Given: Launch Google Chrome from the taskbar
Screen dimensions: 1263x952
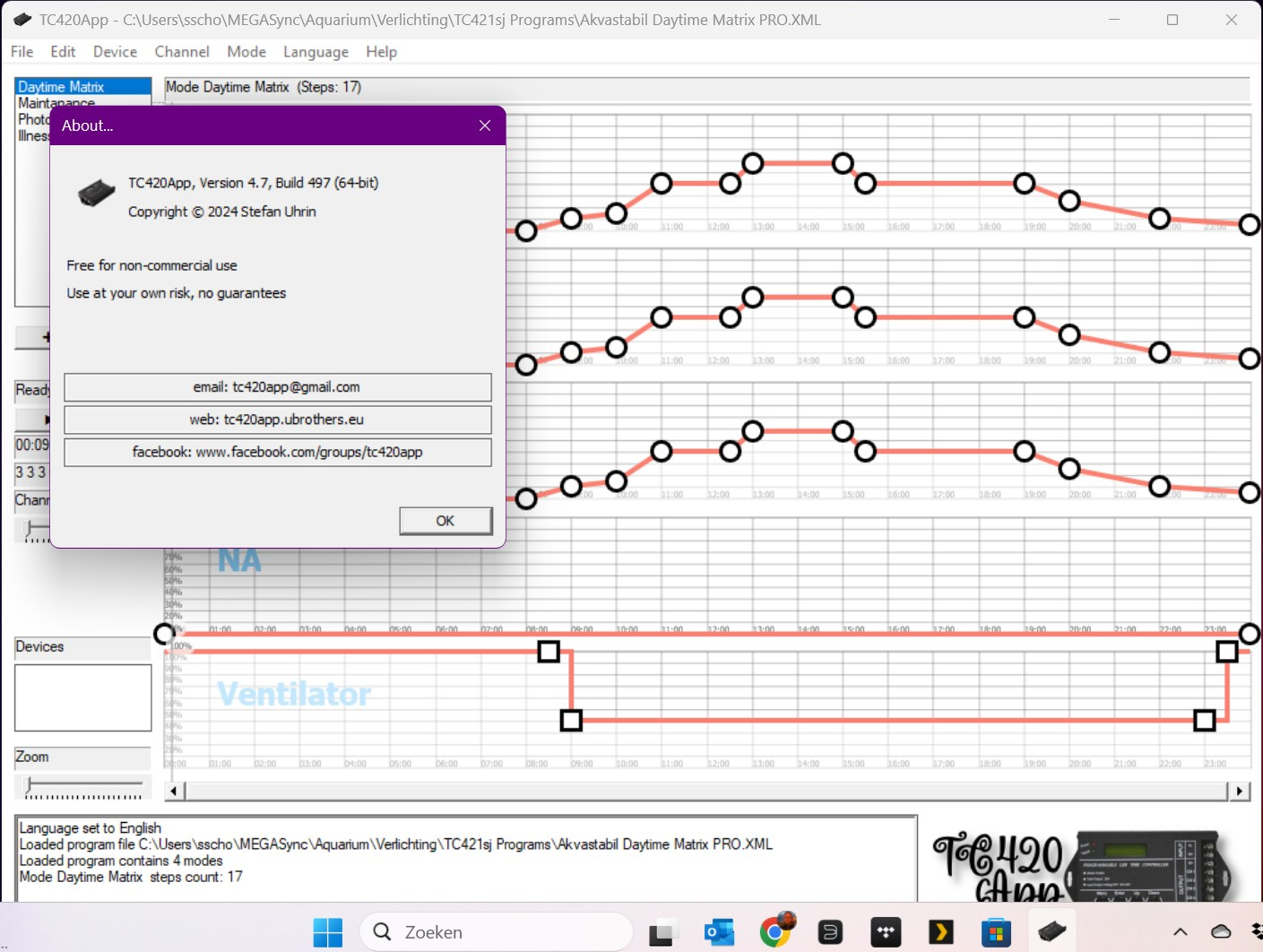Looking at the screenshot, I should (775, 932).
